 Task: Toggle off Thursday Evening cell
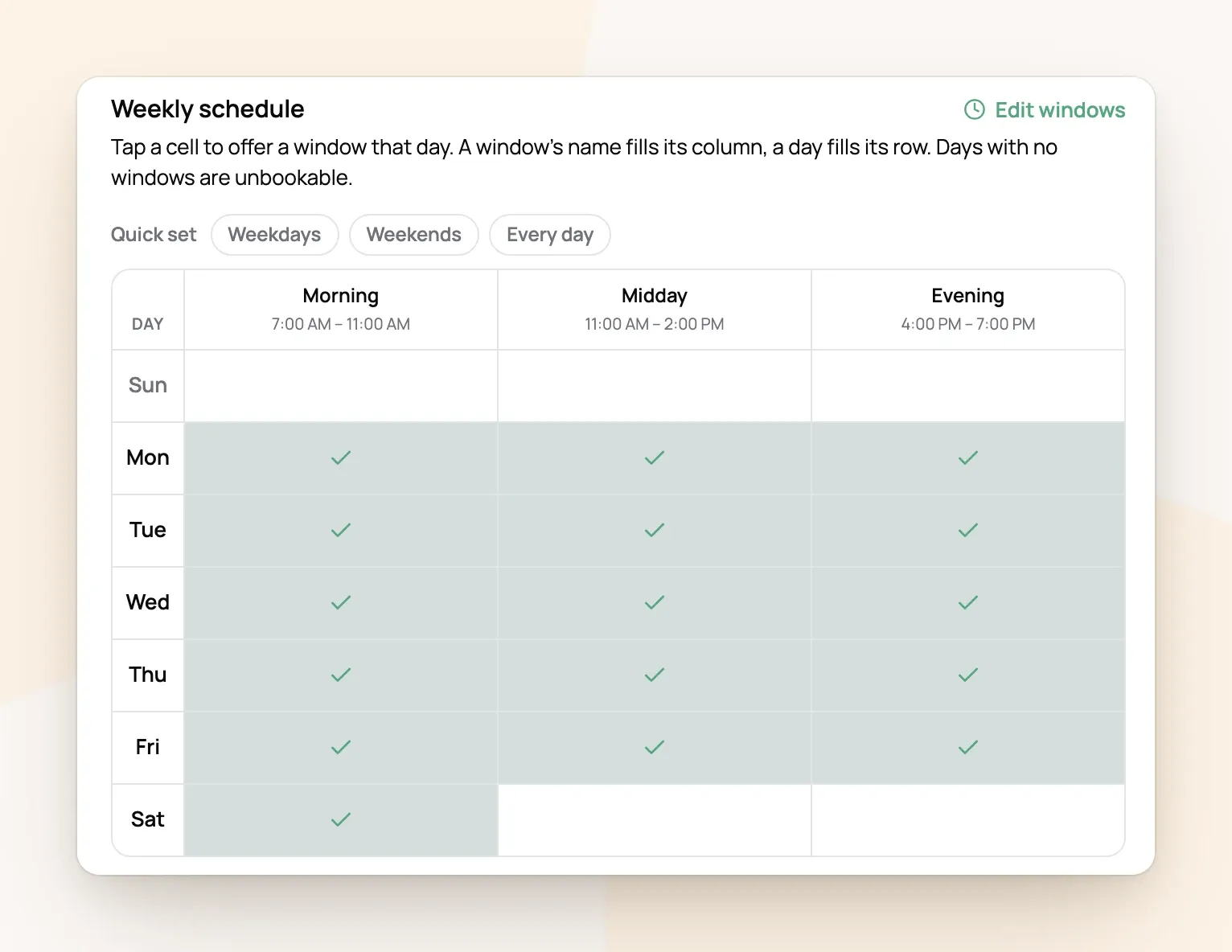click(968, 675)
